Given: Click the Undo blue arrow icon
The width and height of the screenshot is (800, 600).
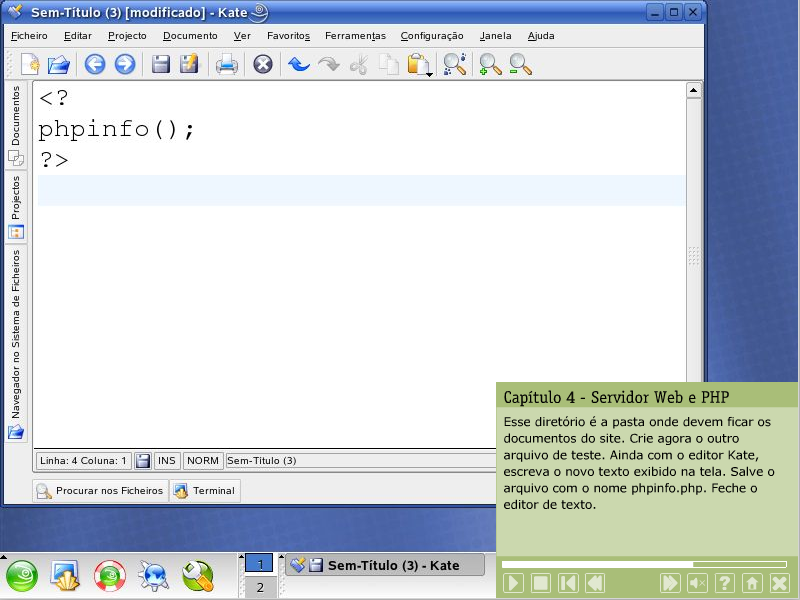Looking at the screenshot, I should (298, 65).
